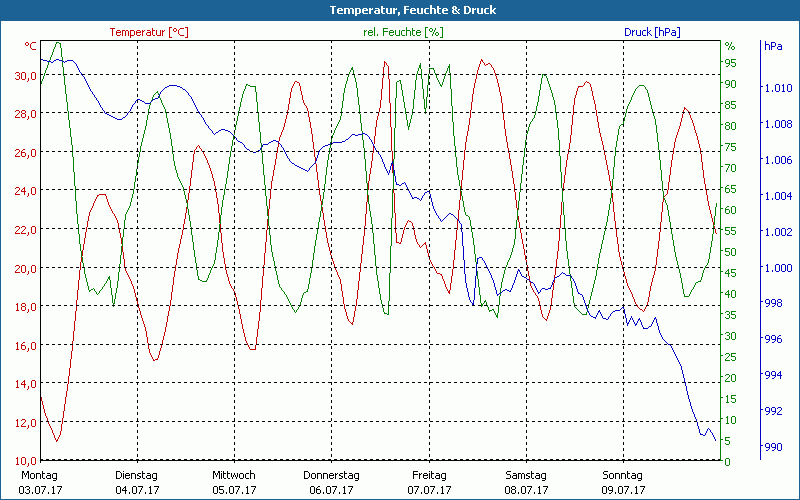Select the blue 'Druck [hPa]' legend label
The image size is (800, 500).
coord(652,32)
